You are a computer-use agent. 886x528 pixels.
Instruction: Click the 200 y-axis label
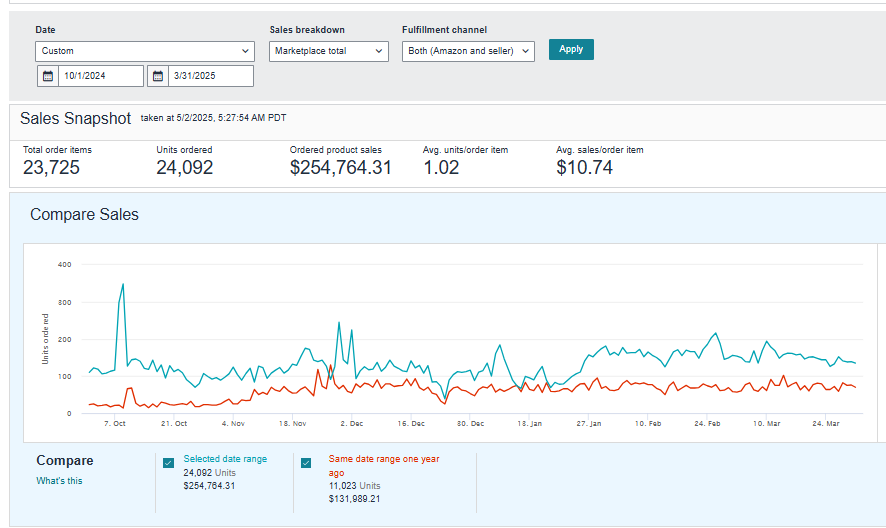click(64, 340)
